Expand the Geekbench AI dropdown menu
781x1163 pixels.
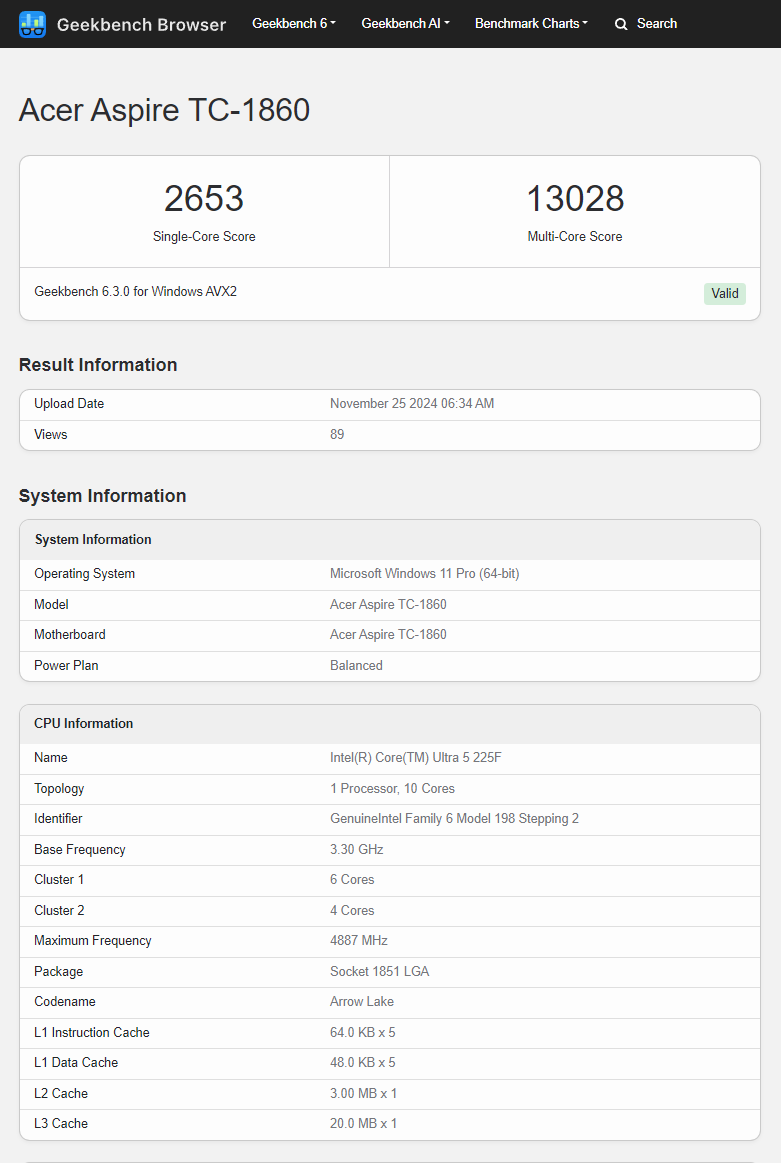405,23
